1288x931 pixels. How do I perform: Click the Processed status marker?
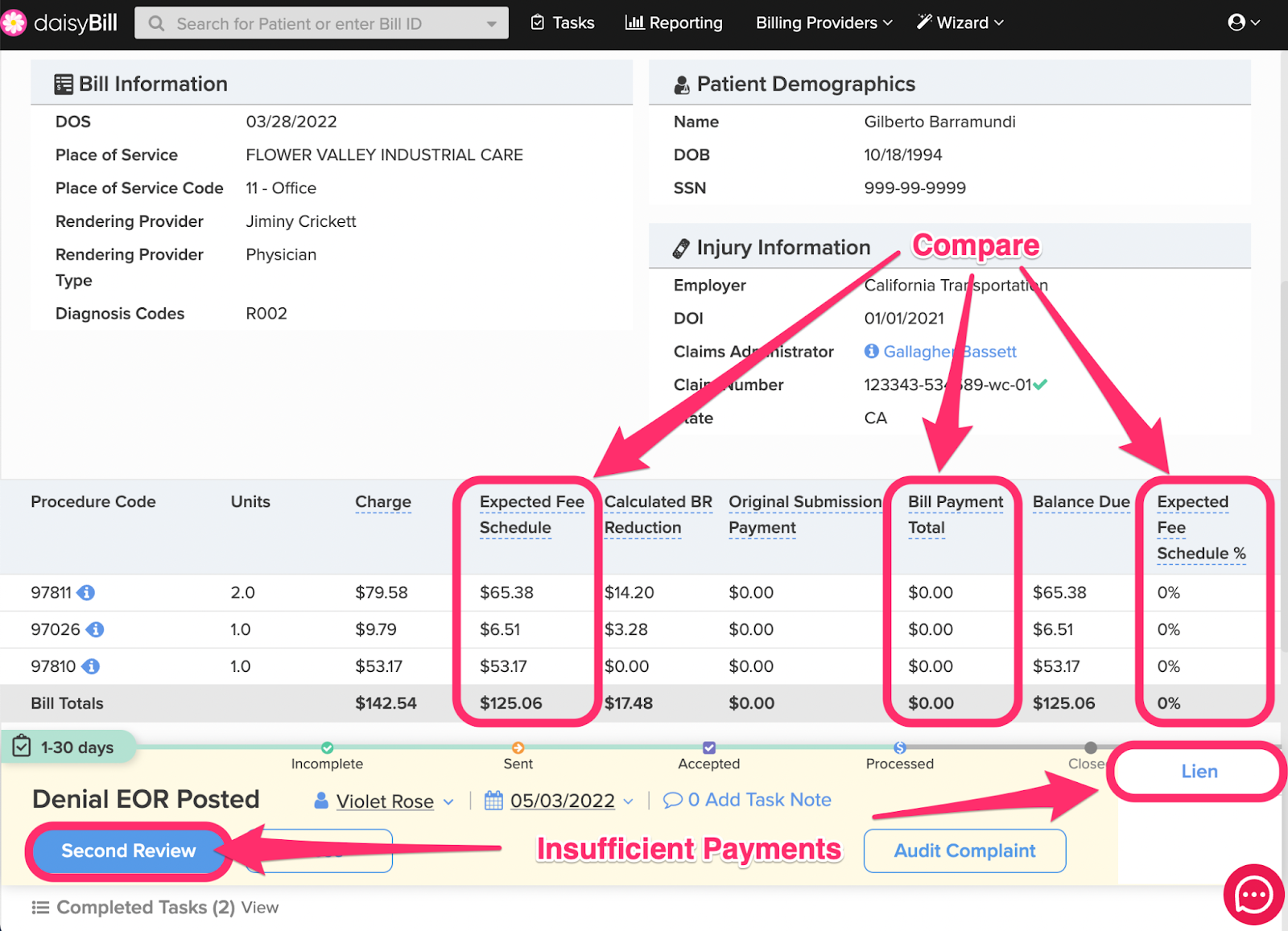click(899, 748)
